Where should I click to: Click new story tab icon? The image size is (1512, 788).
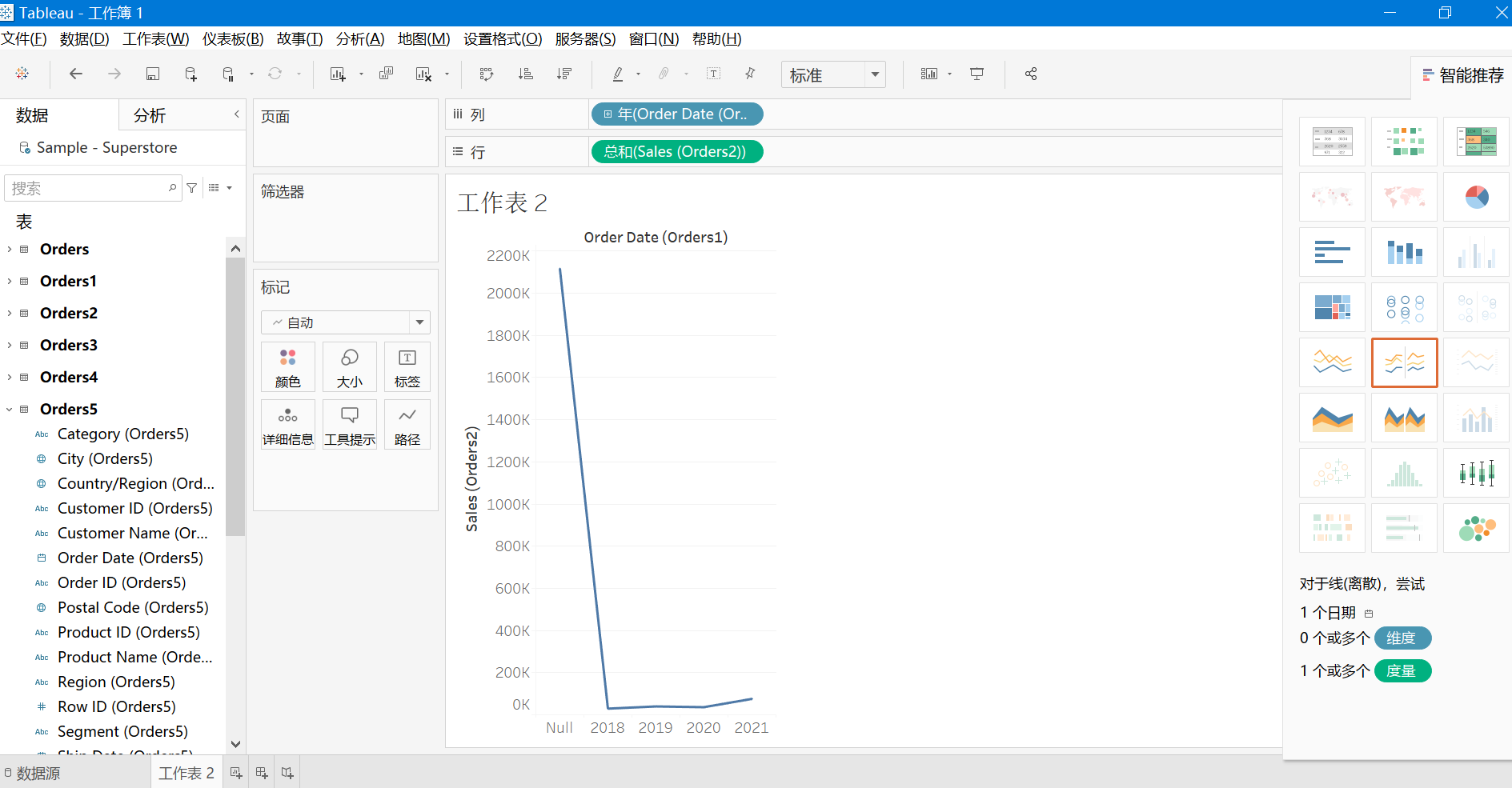point(287,773)
